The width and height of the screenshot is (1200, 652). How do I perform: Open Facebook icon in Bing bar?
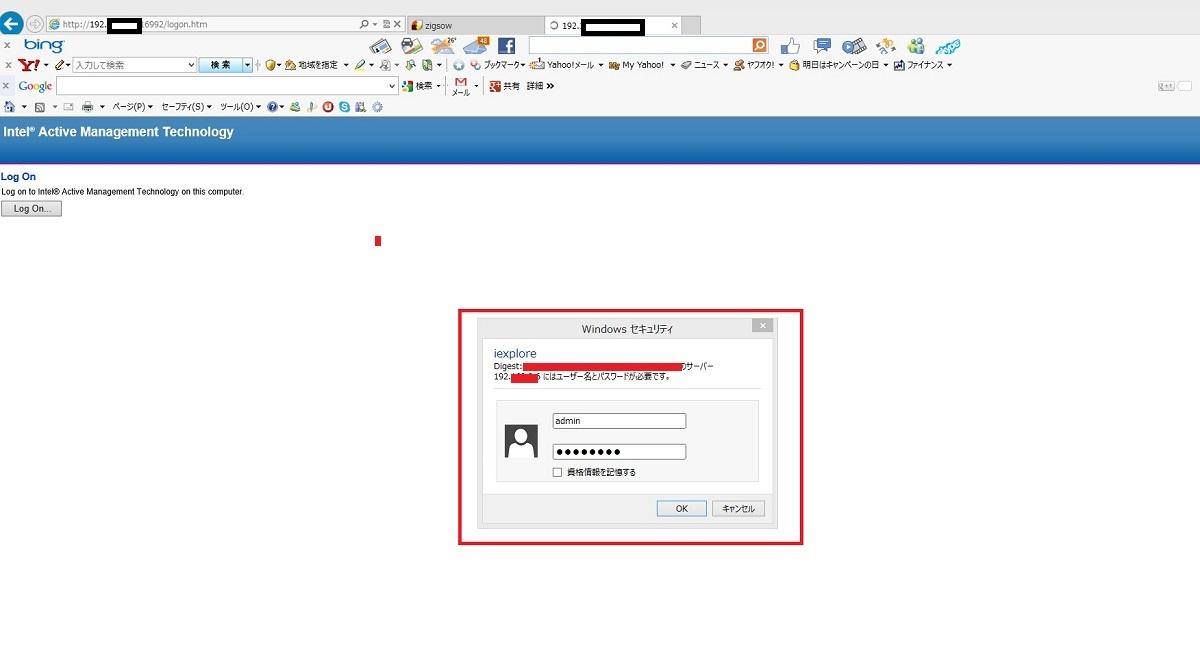(506, 46)
